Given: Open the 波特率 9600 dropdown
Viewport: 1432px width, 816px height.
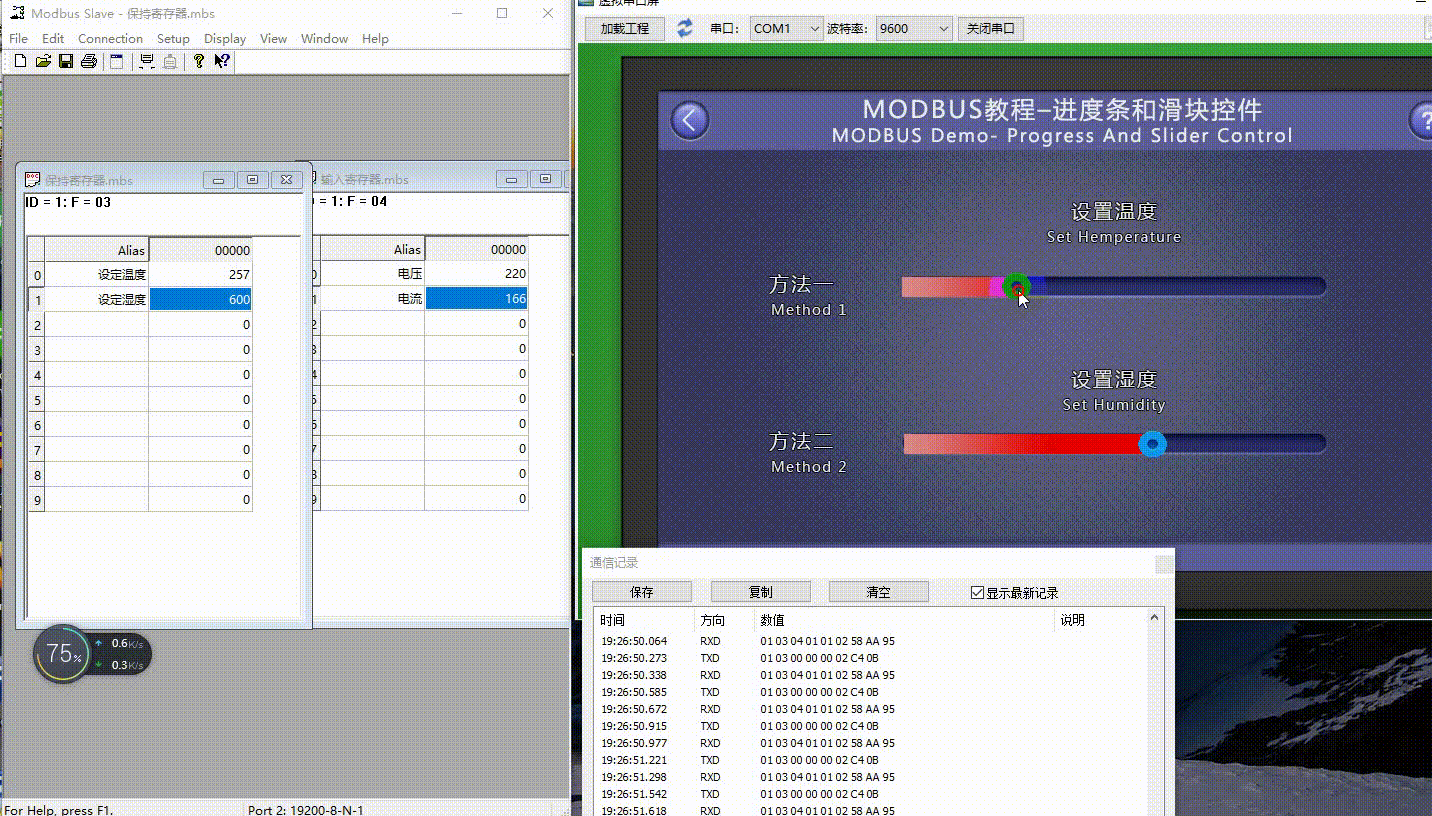Looking at the screenshot, I should (x=913, y=28).
